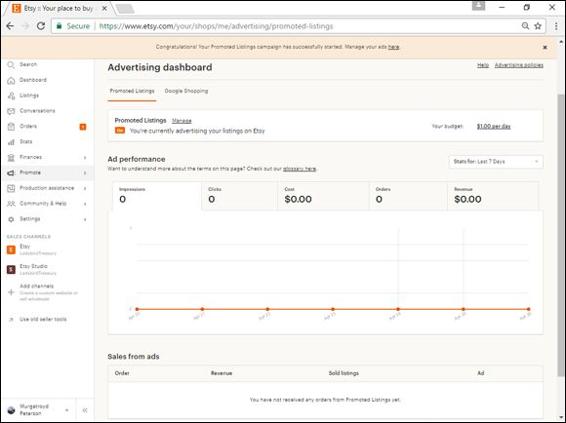This screenshot has width=566, height=423.
Task: Open account menu arrow beside Murgatroyd Peterson
Action: tap(67, 410)
